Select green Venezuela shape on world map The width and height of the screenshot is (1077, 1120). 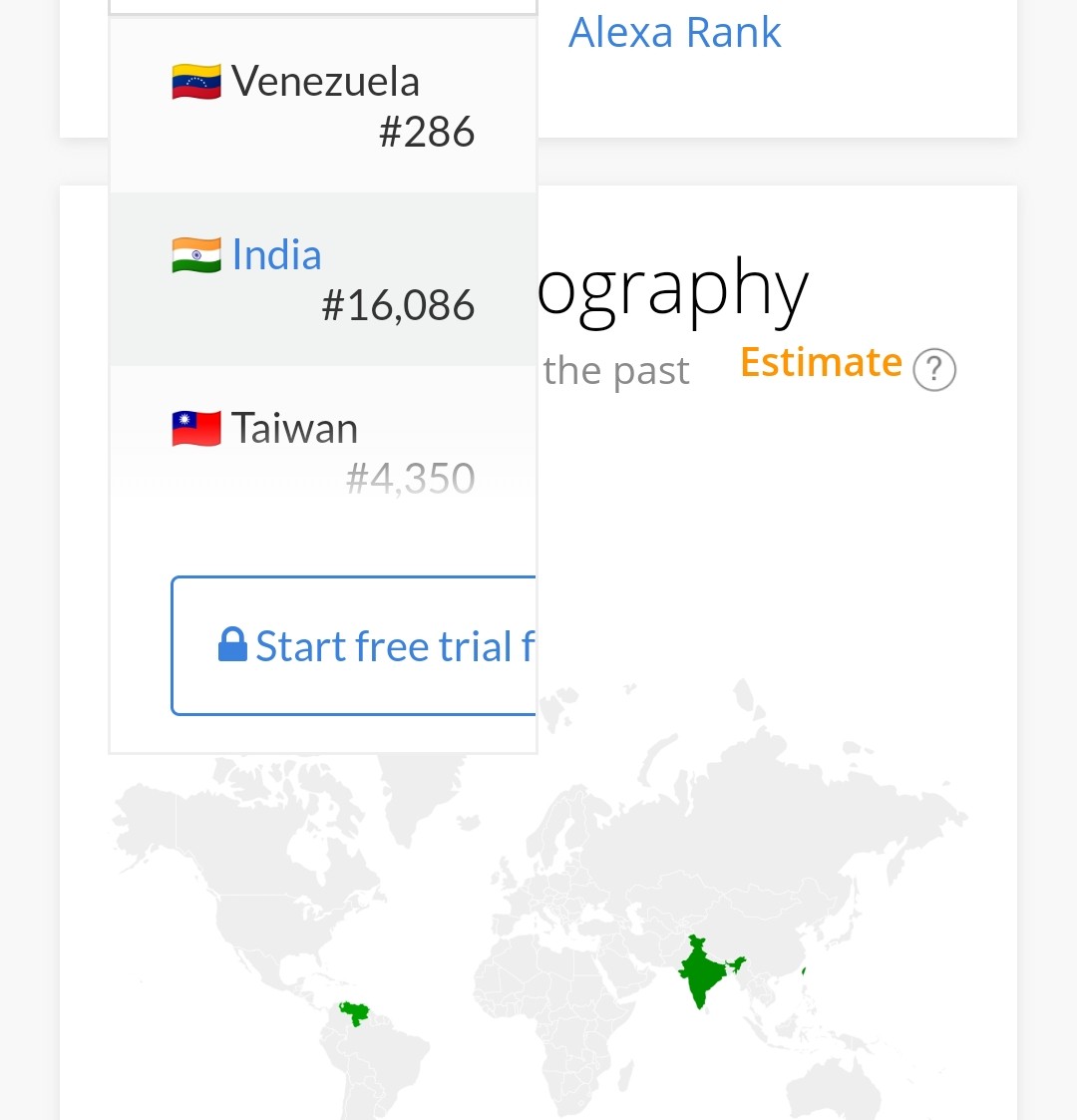pos(355,1013)
